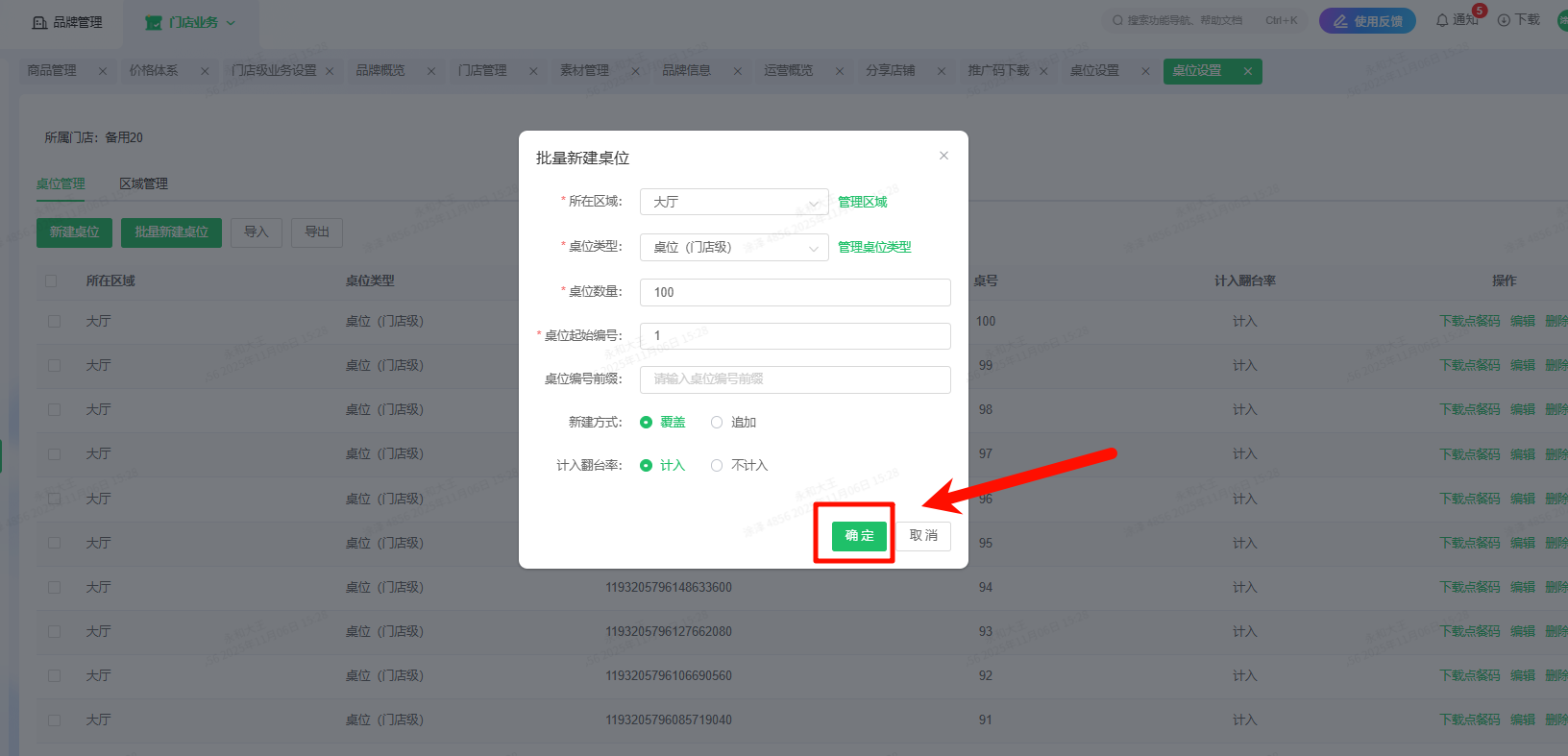Image resolution: width=1568 pixels, height=756 pixels.
Task: Select the 不计入 radio option
Action: pos(717,466)
